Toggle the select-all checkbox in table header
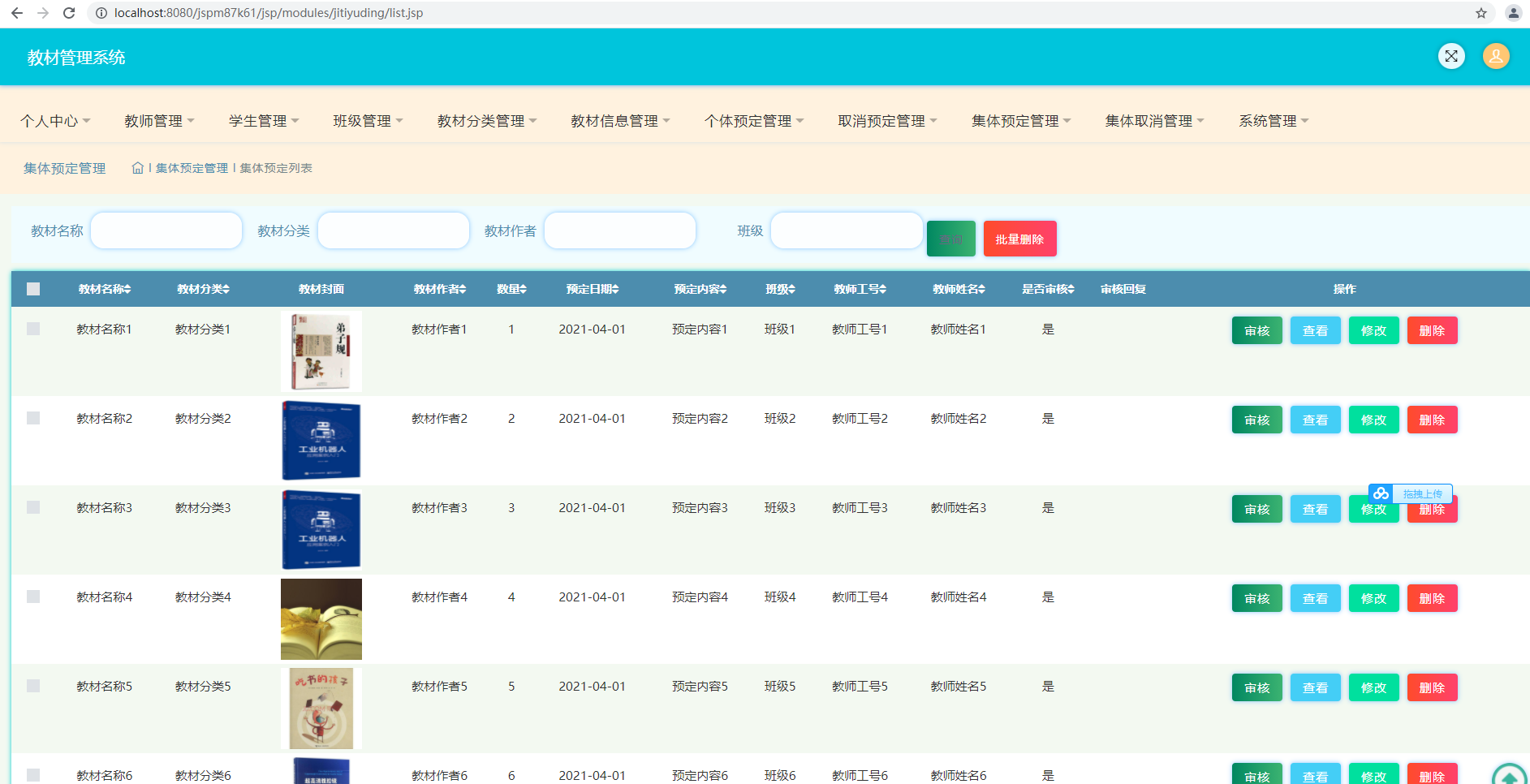This screenshot has width=1530, height=784. (33, 289)
